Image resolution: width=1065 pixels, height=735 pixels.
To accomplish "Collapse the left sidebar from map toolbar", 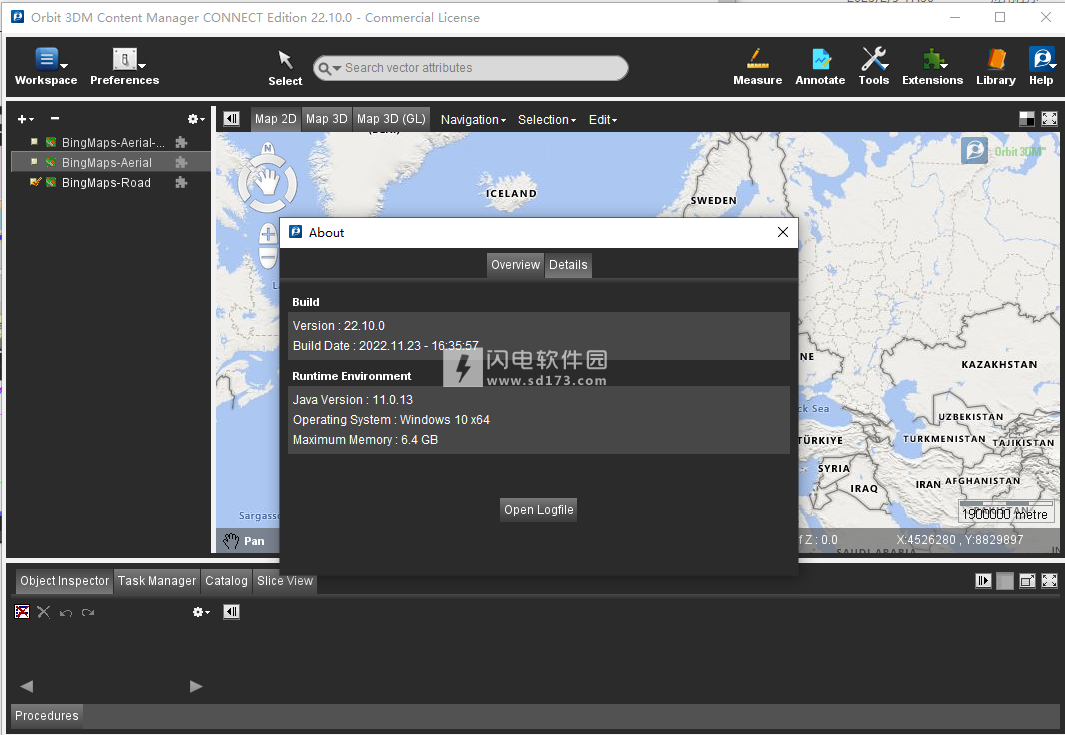I will click(232, 119).
